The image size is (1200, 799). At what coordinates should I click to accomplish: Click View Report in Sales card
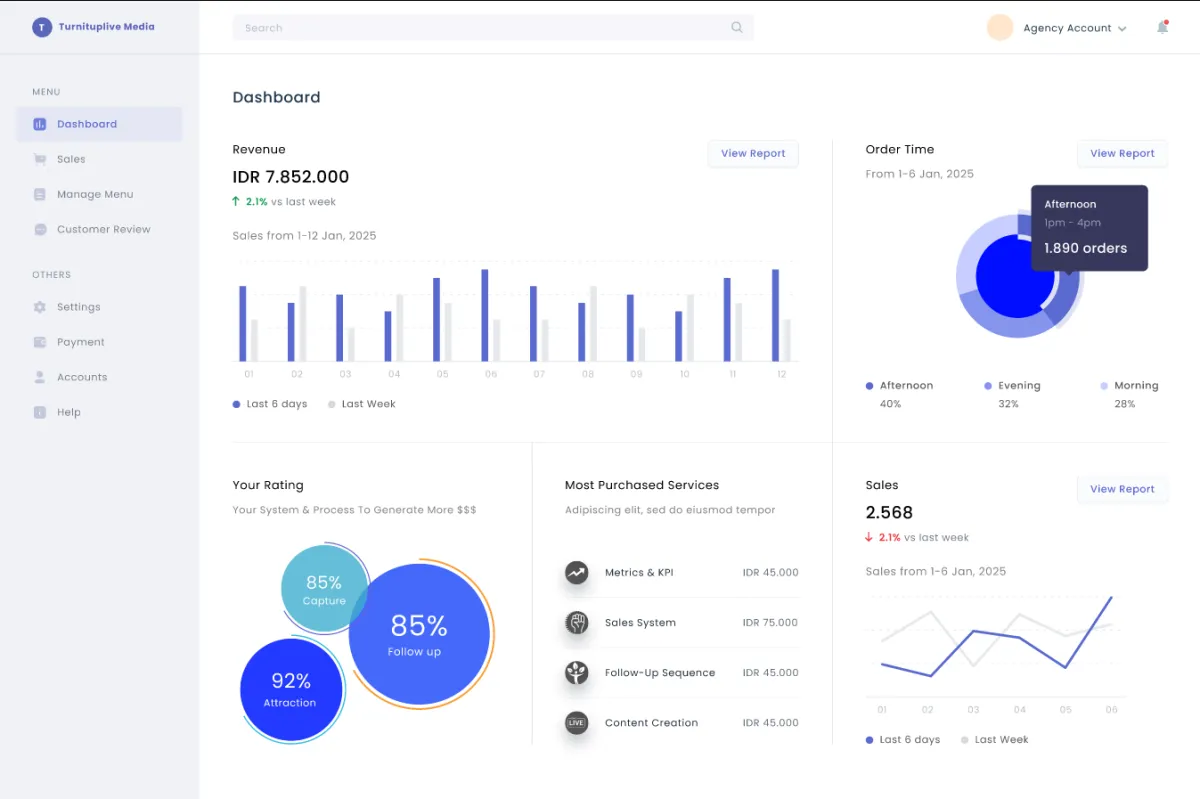click(x=1122, y=489)
